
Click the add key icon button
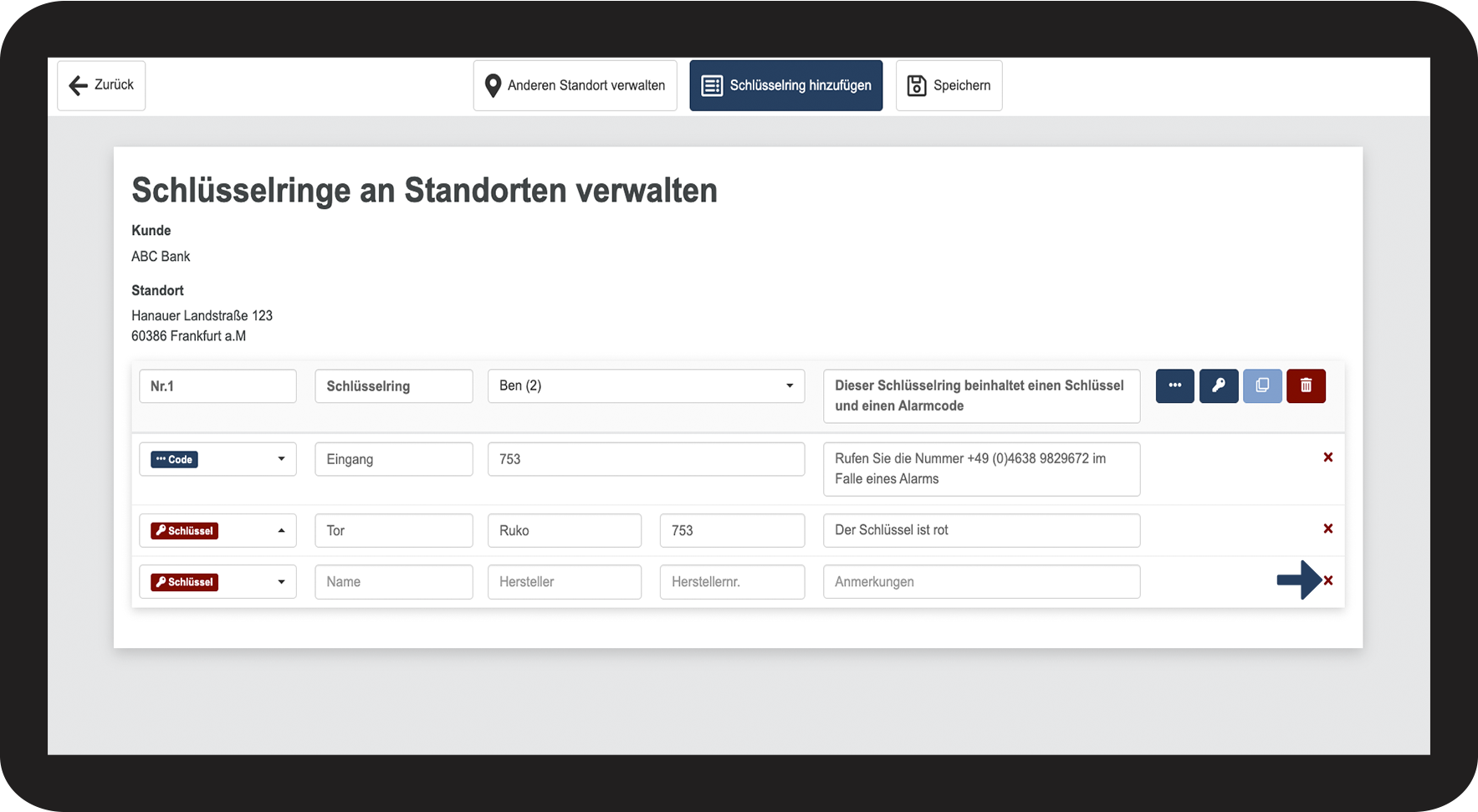[1218, 386]
